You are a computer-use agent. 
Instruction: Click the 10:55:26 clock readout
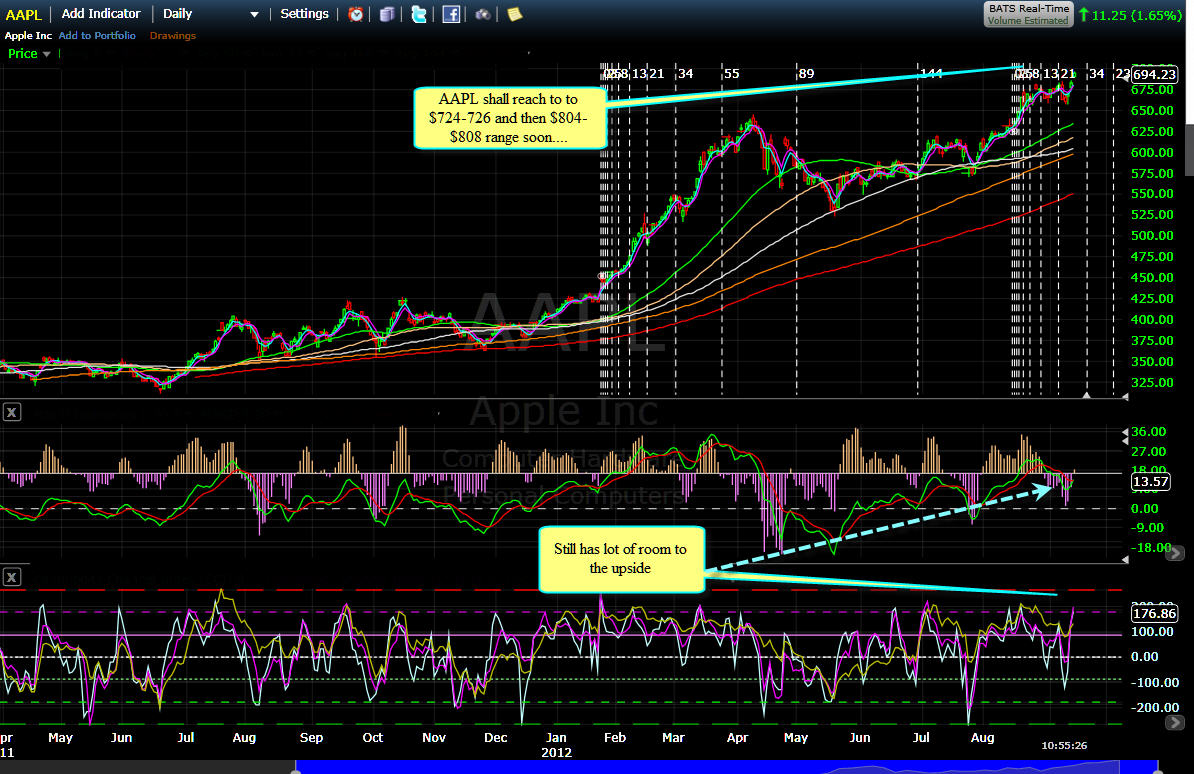point(1064,745)
